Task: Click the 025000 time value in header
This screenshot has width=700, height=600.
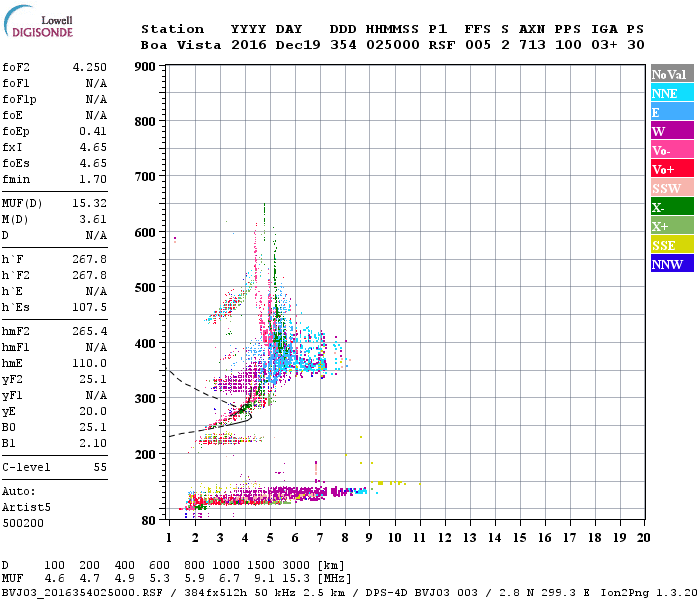Action: point(393,45)
